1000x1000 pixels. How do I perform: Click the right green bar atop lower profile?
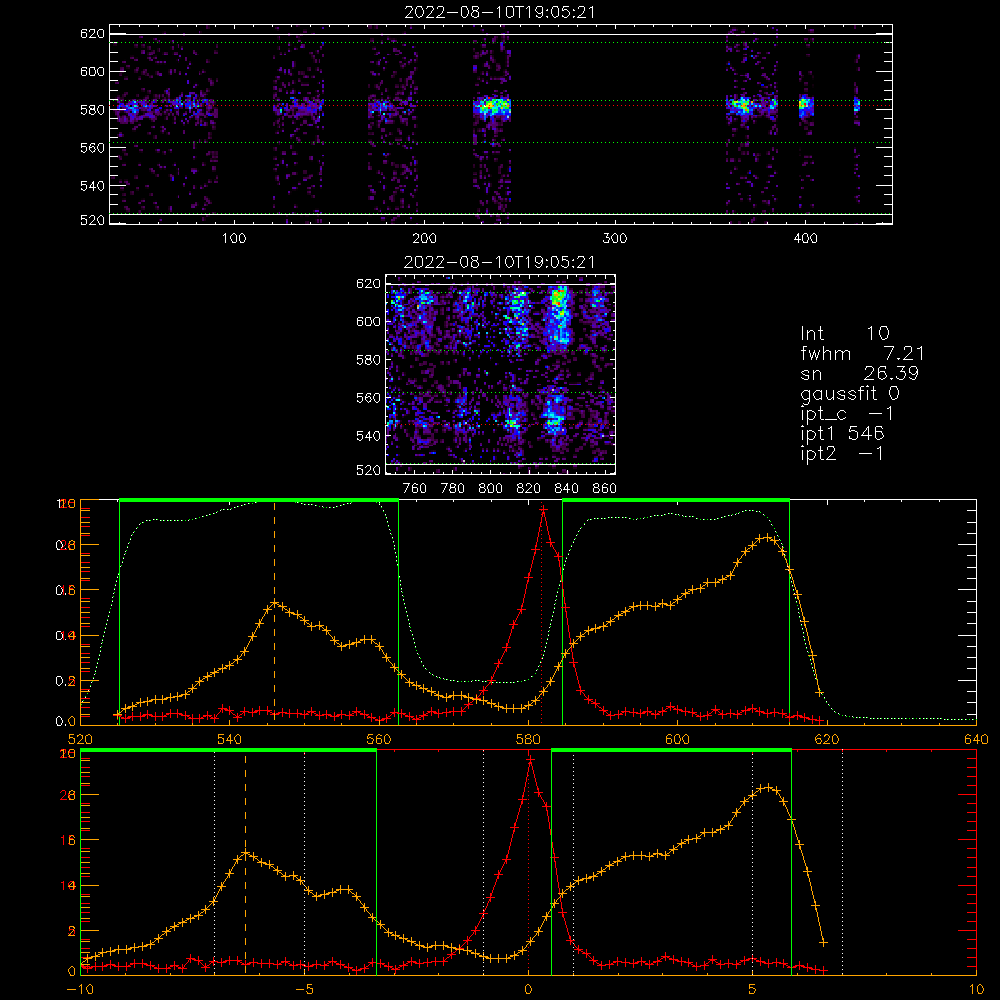pyautogui.click(x=671, y=751)
